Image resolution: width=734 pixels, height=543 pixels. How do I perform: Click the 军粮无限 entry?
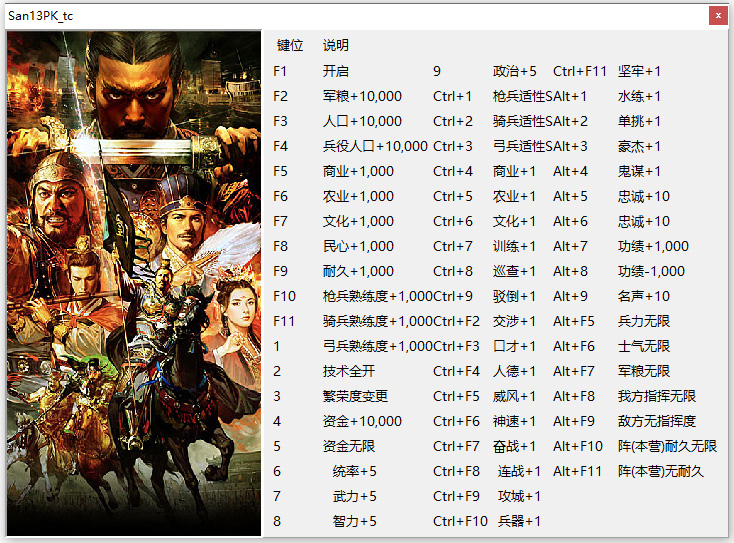(x=644, y=372)
